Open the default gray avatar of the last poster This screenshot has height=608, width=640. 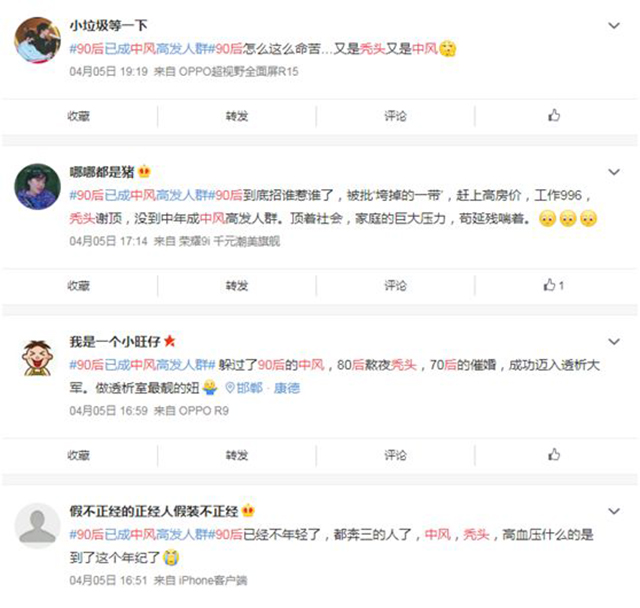(38, 526)
